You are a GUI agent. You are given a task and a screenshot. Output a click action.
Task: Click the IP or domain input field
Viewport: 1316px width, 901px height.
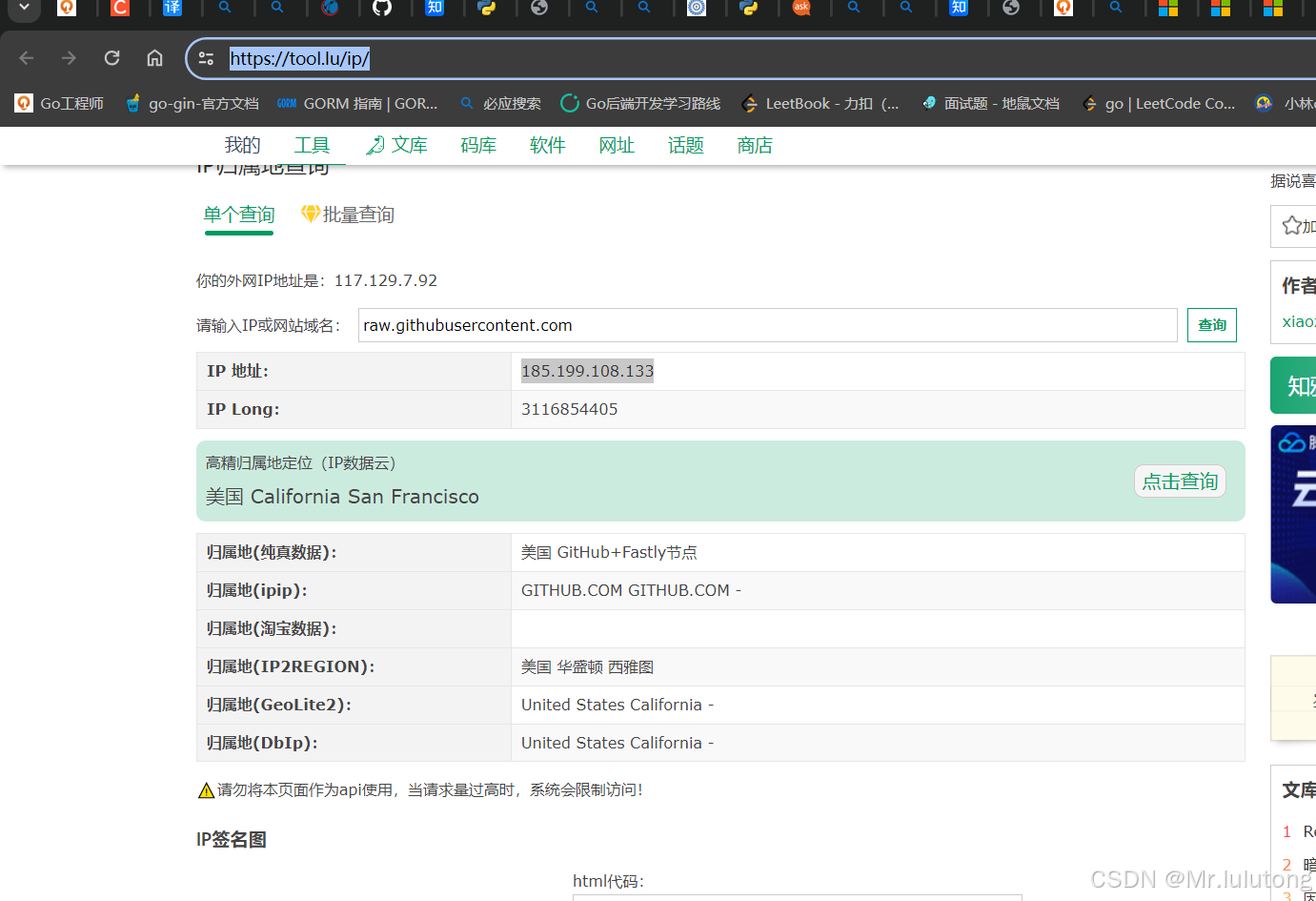(x=768, y=325)
